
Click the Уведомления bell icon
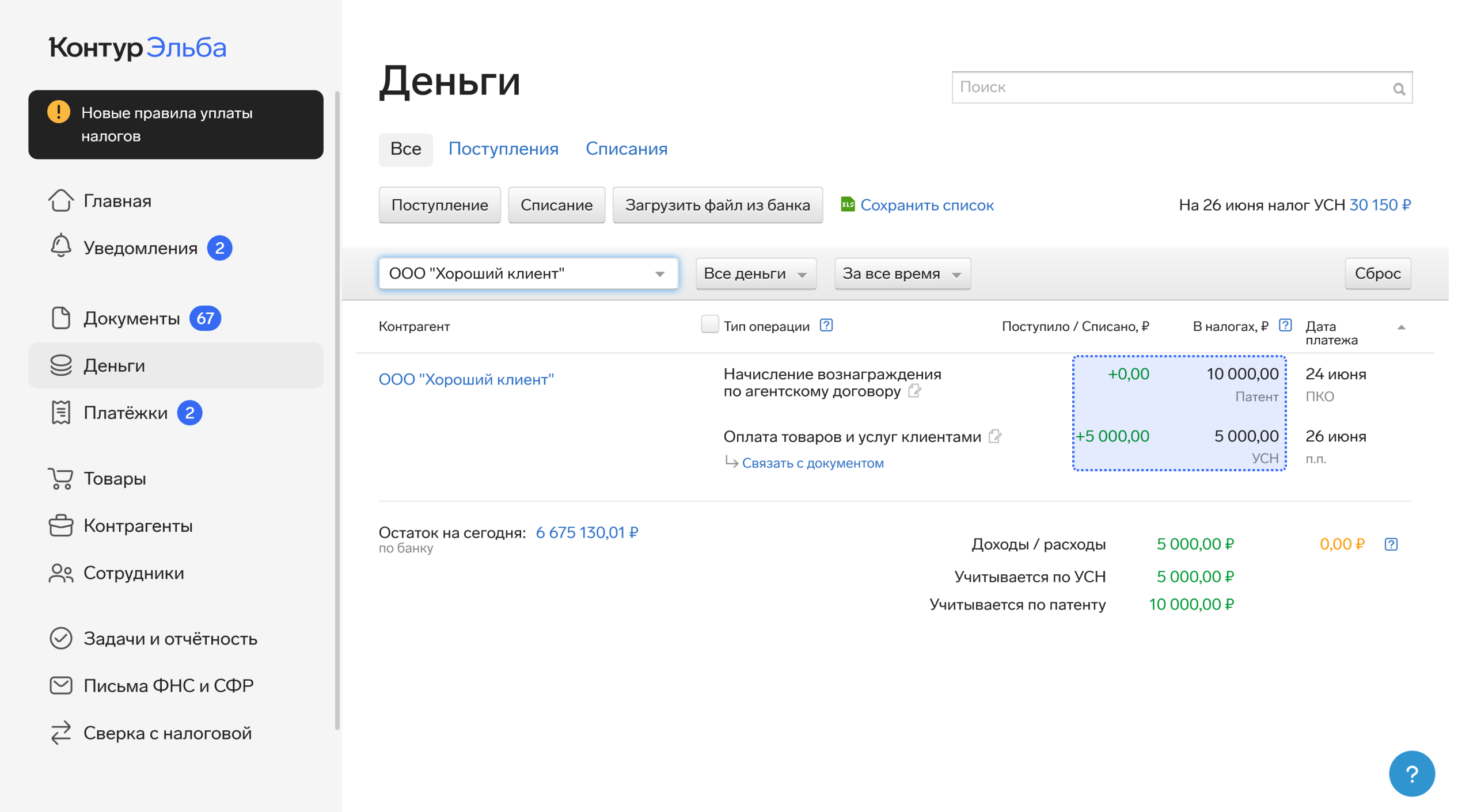[60, 247]
